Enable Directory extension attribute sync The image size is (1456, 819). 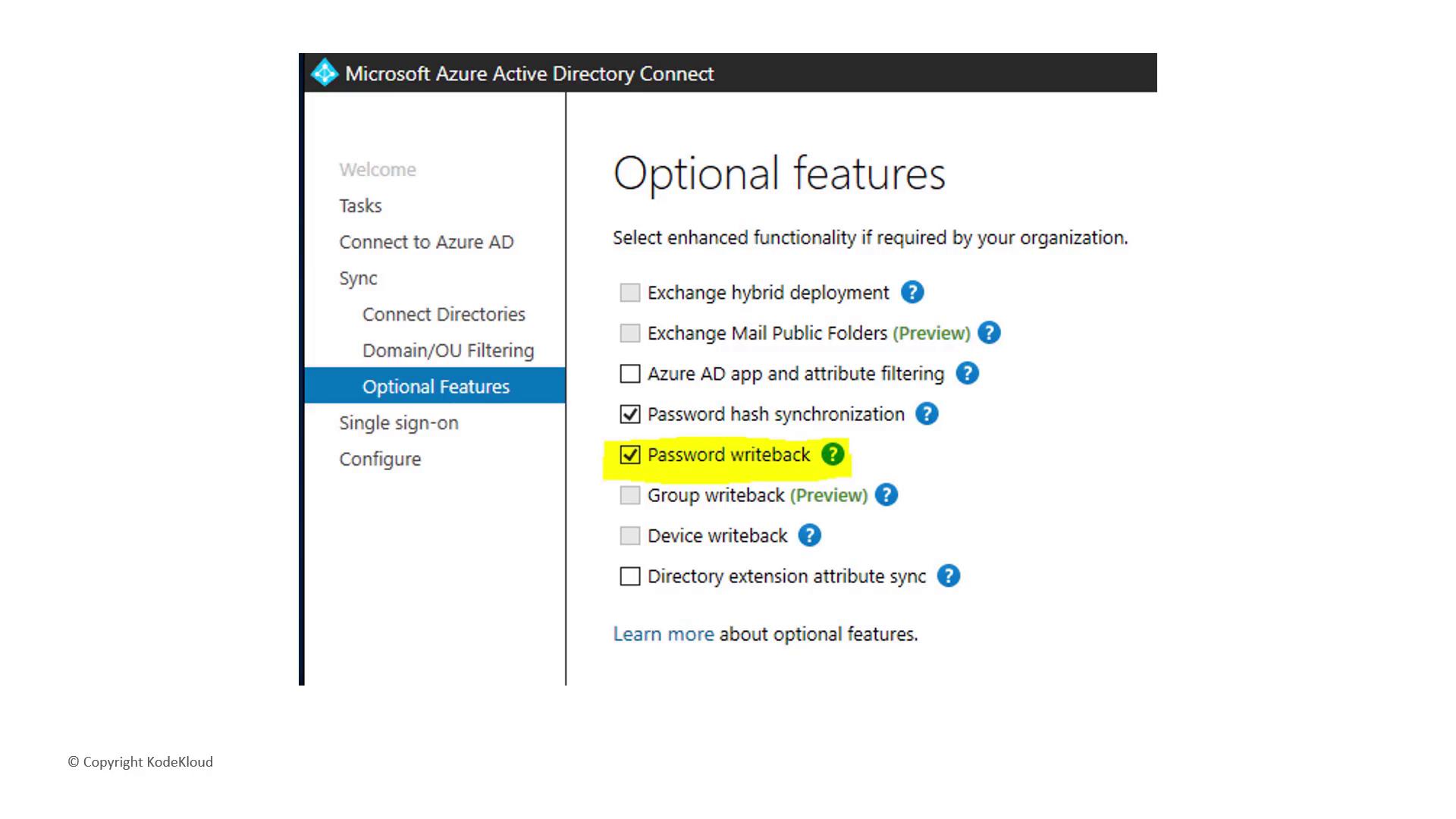coord(629,576)
